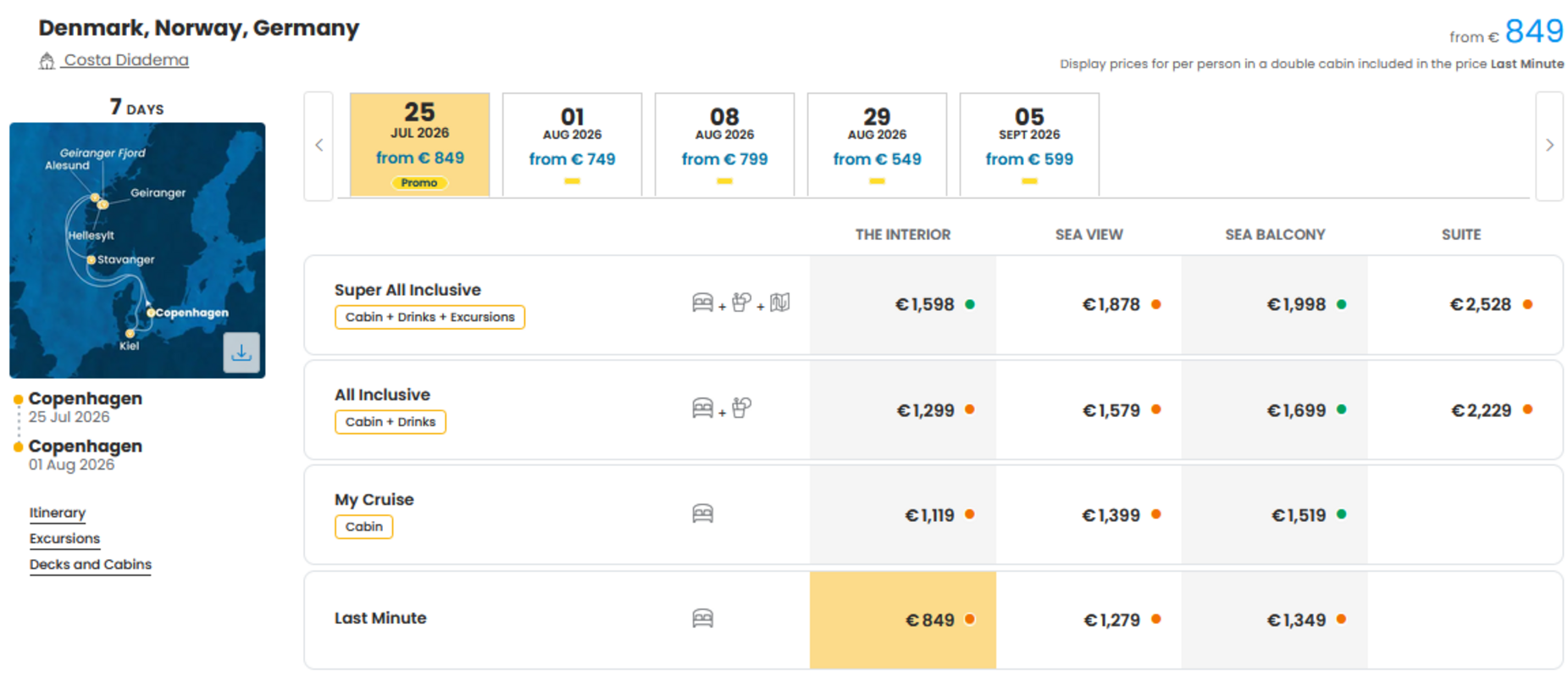
Task: Select the 29 Aug 2026 departure from €549
Action: [877, 145]
